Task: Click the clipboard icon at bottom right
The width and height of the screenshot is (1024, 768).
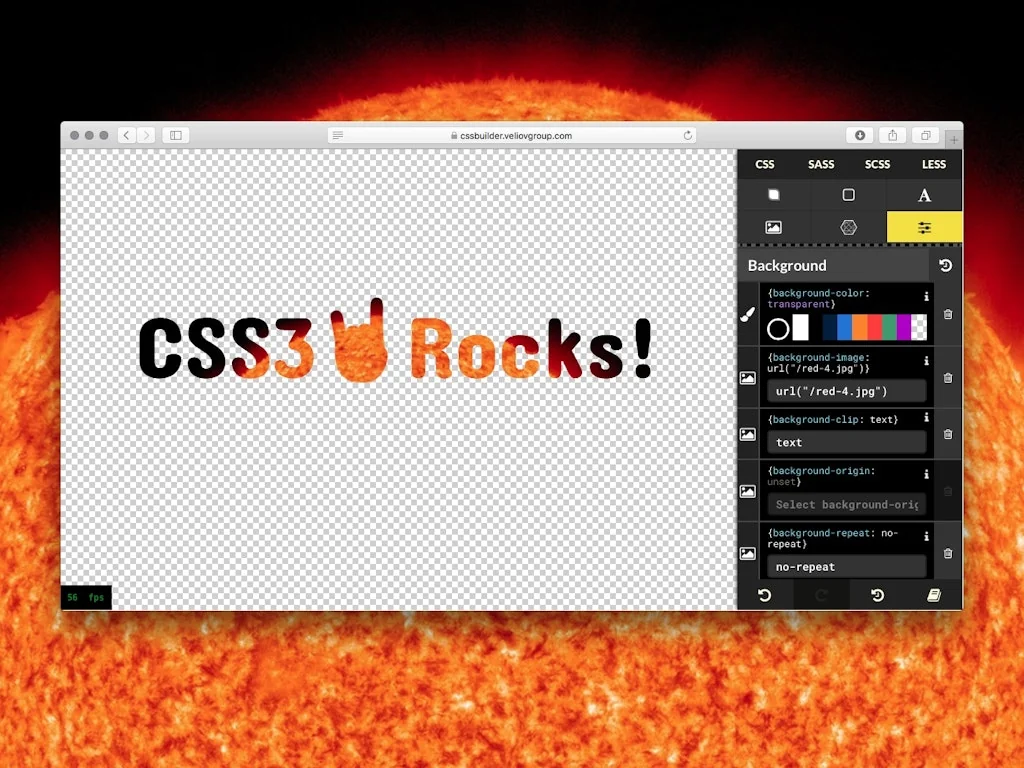Action: [934, 595]
